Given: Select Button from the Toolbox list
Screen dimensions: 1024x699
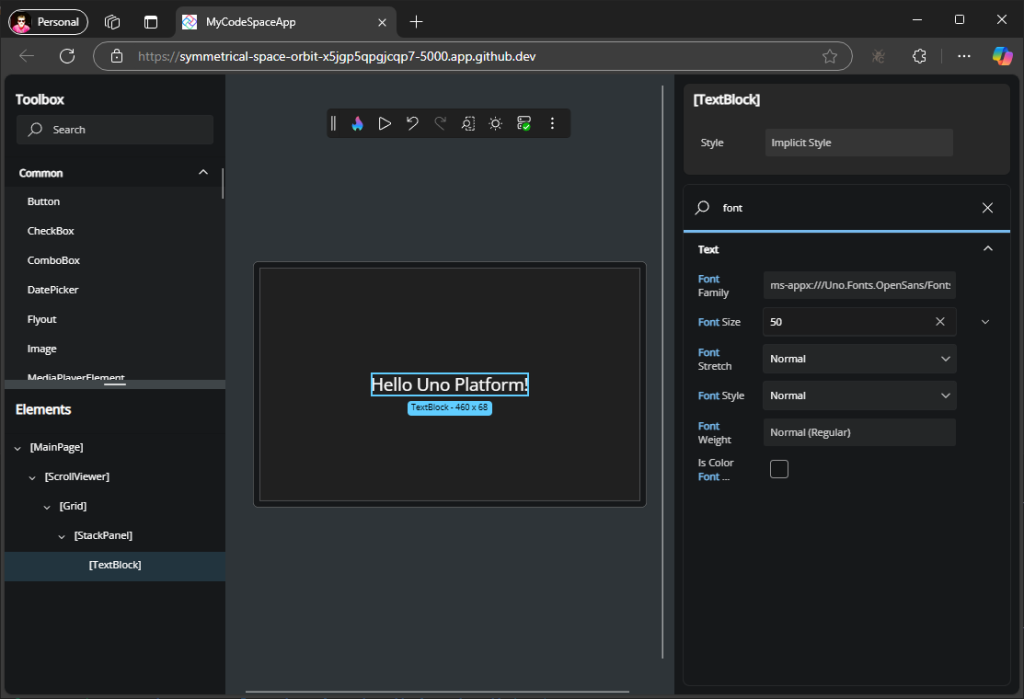Looking at the screenshot, I should coord(43,201).
